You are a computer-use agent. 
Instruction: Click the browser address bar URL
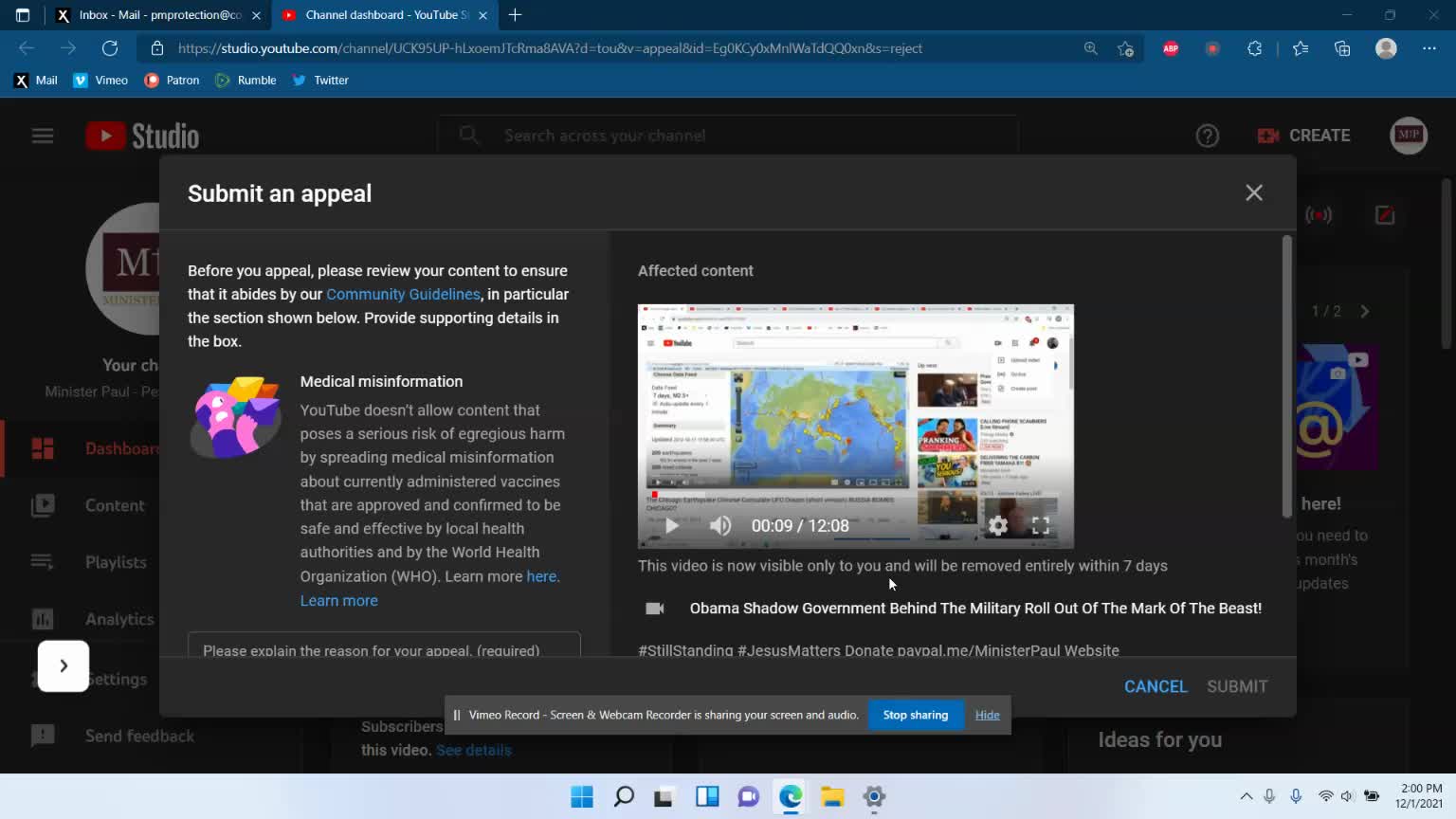click(550, 48)
